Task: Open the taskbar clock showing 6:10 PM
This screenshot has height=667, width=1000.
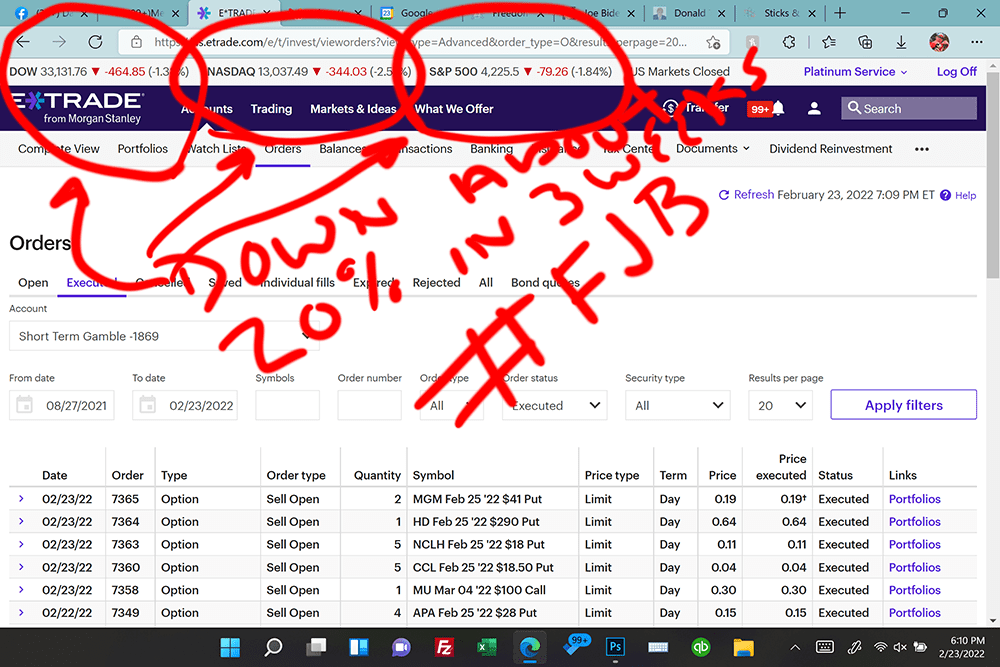Action: click(961, 647)
